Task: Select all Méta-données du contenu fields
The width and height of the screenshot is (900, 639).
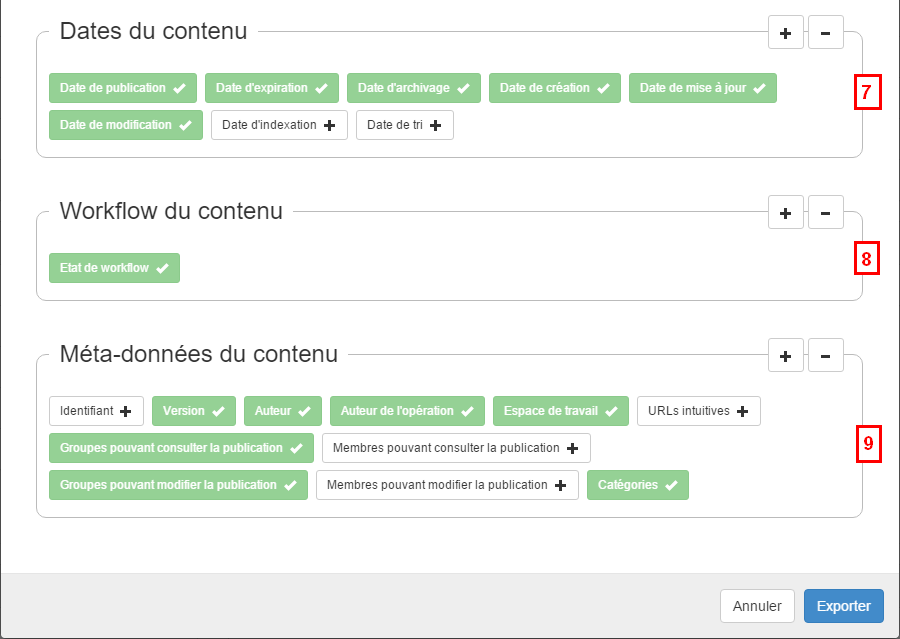Action: point(785,355)
